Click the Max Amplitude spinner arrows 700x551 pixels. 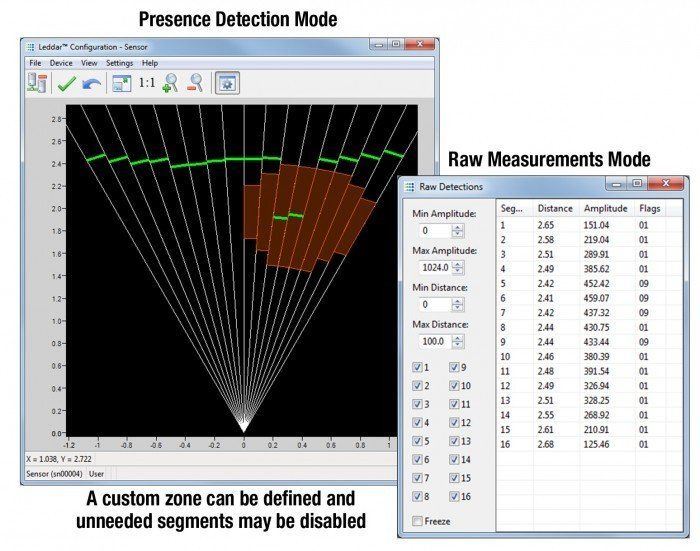(458, 267)
